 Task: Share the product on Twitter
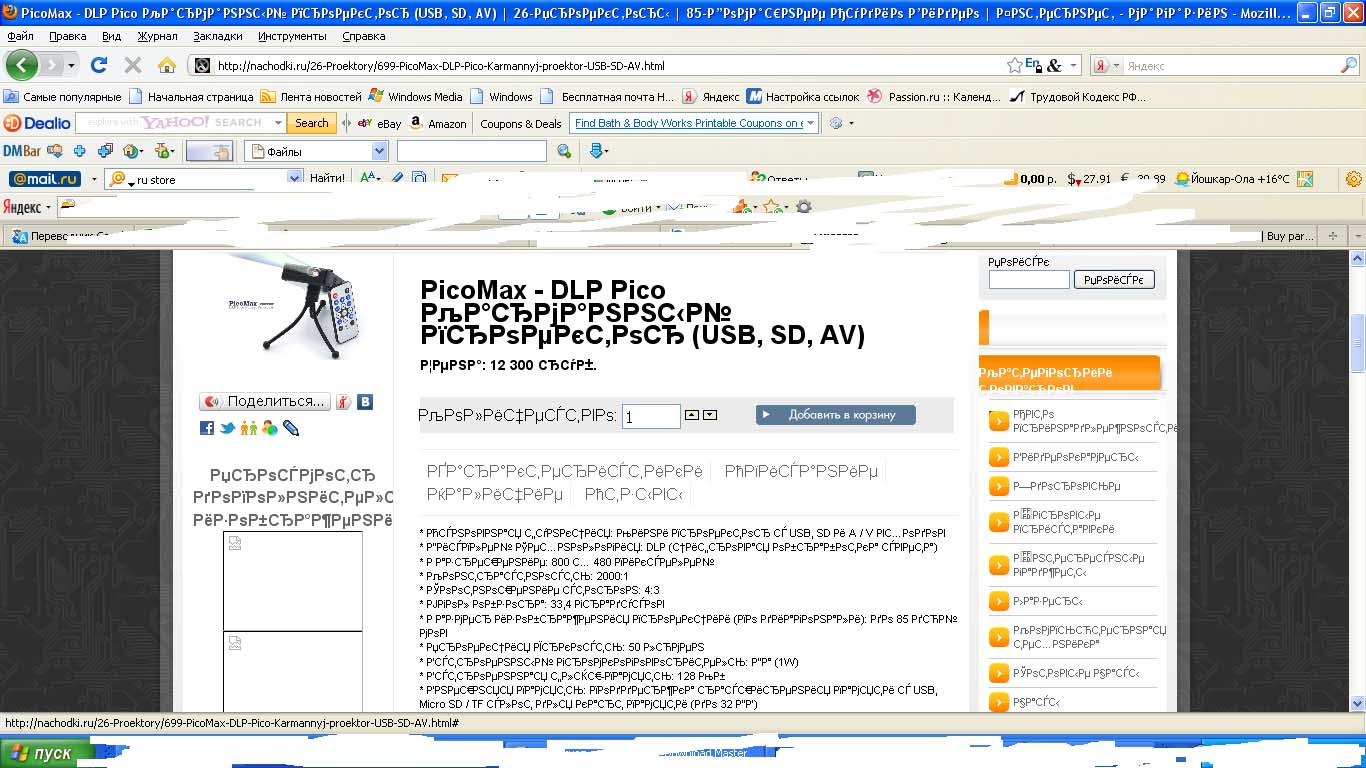(228, 428)
